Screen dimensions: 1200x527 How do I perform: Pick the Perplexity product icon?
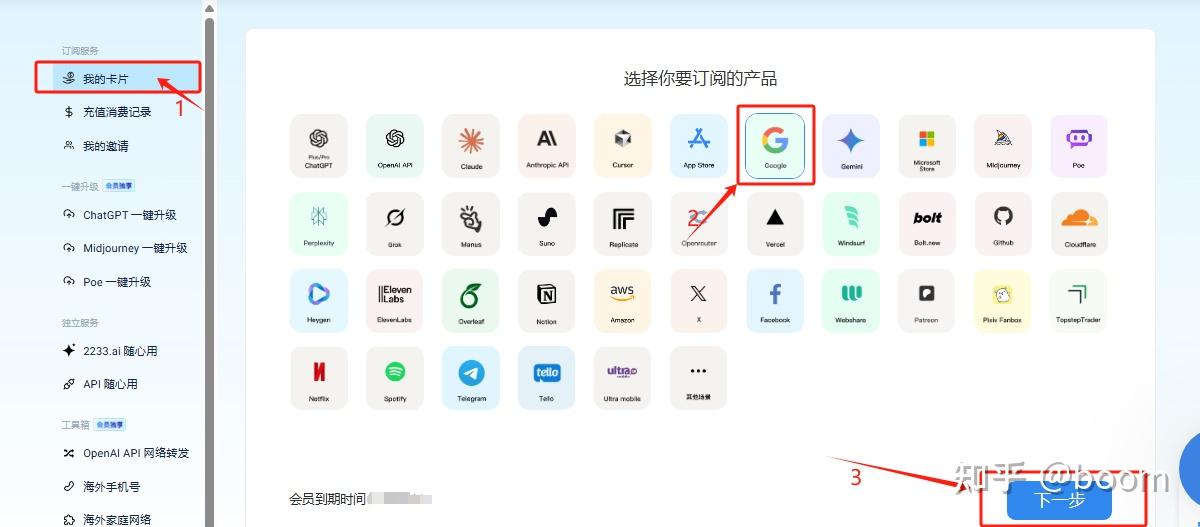pos(319,224)
